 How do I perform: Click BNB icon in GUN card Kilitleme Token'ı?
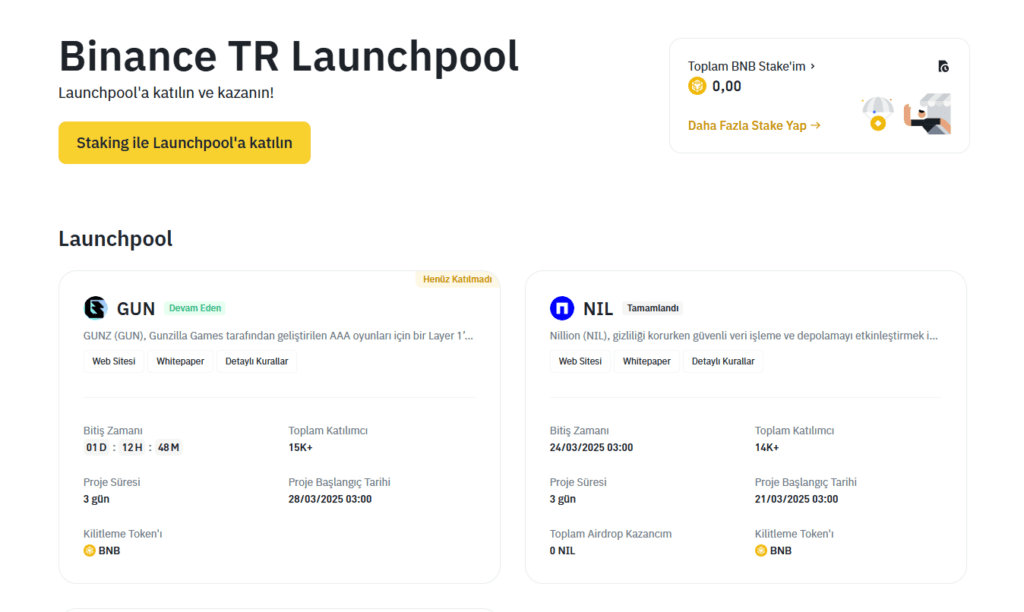point(90,550)
